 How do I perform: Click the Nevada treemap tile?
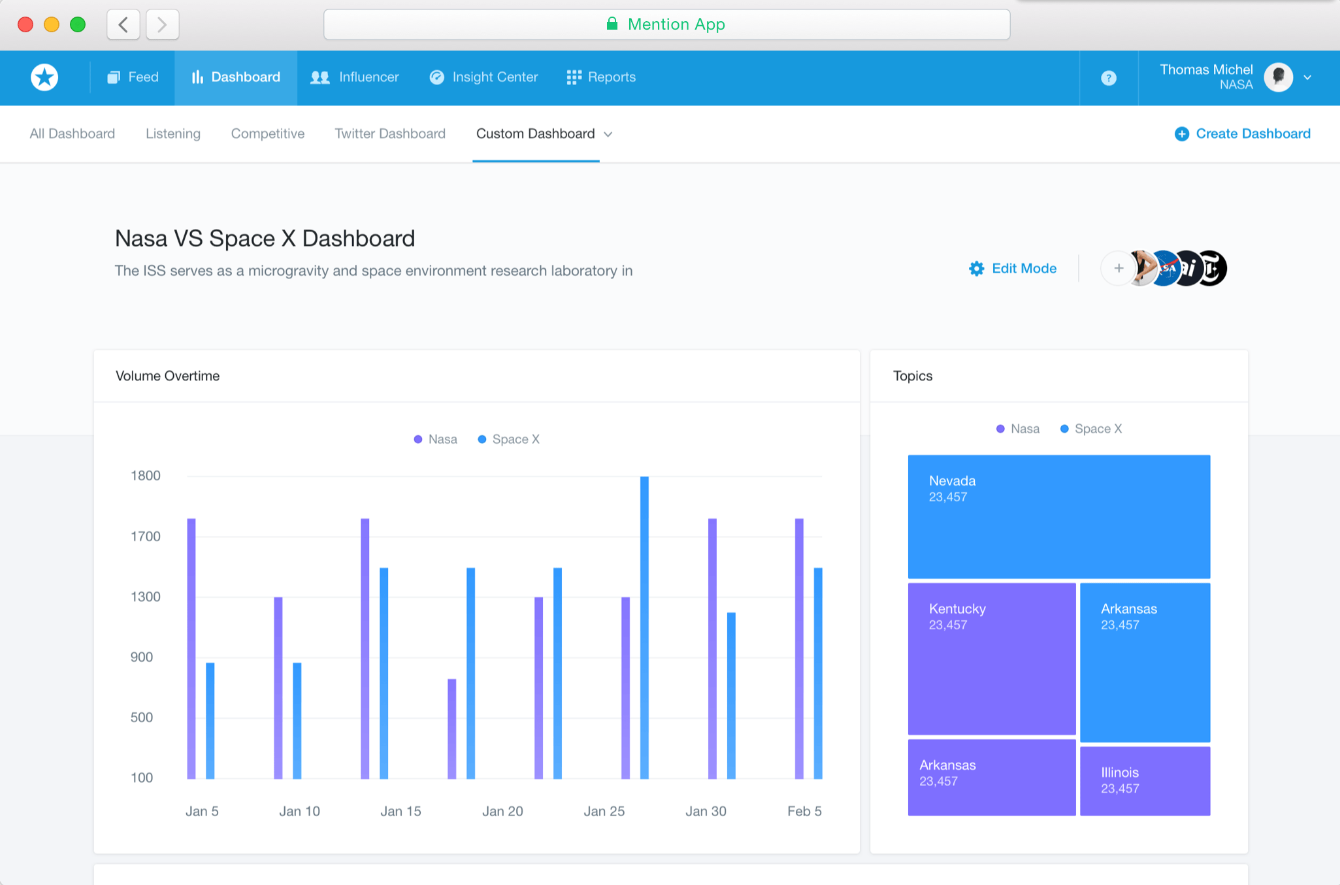(x=1059, y=517)
